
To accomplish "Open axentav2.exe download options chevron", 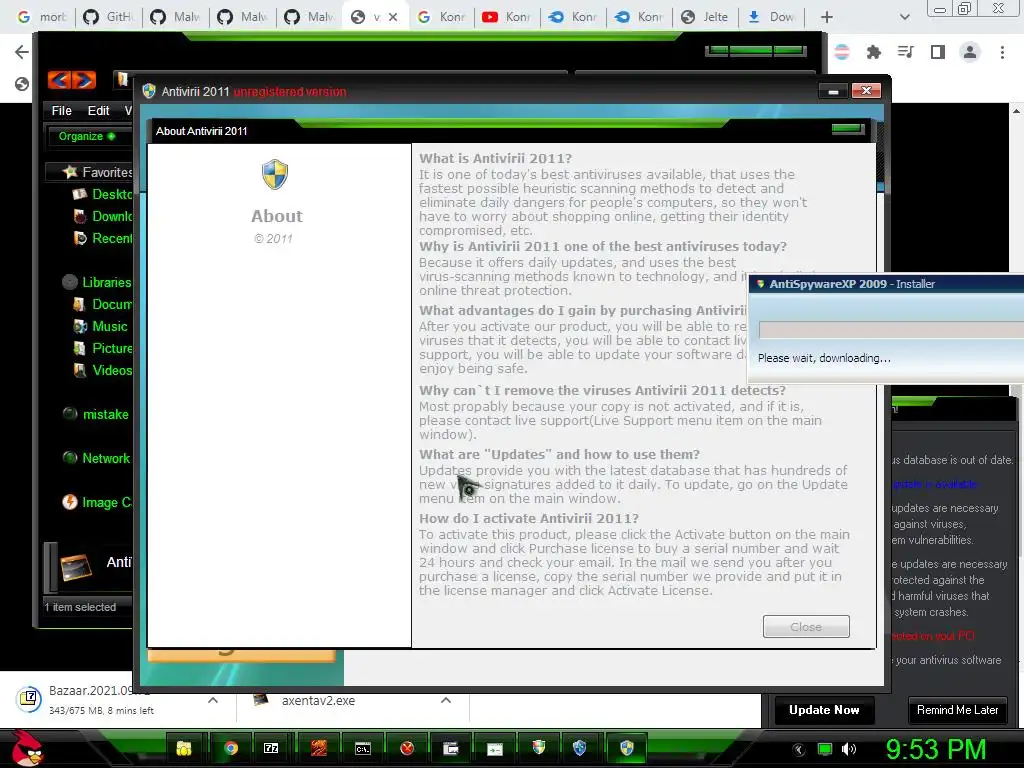I will pyautogui.click(x=446, y=700).
